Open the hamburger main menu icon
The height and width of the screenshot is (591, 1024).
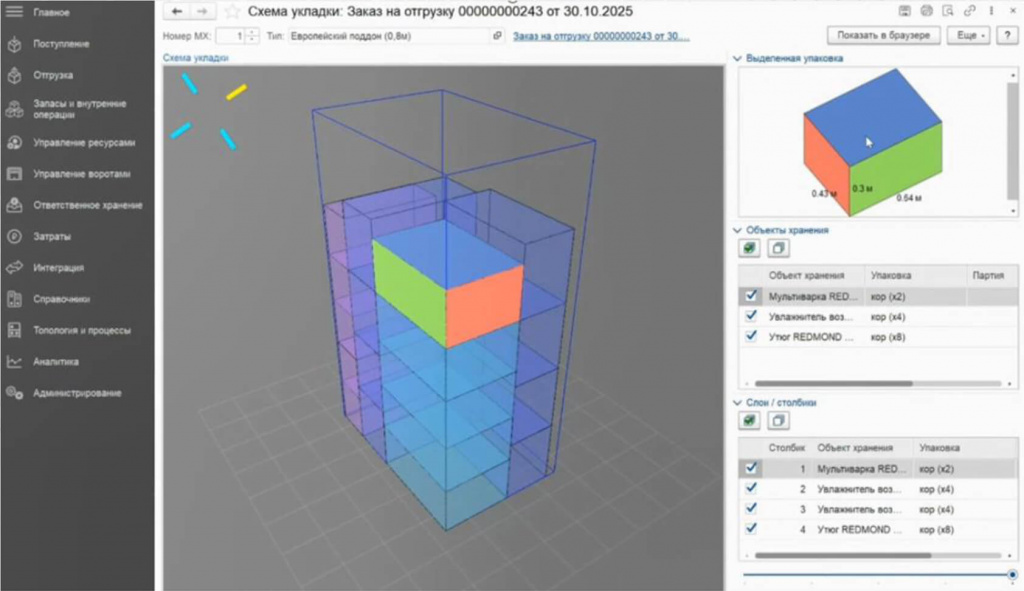[x=14, y=12]
